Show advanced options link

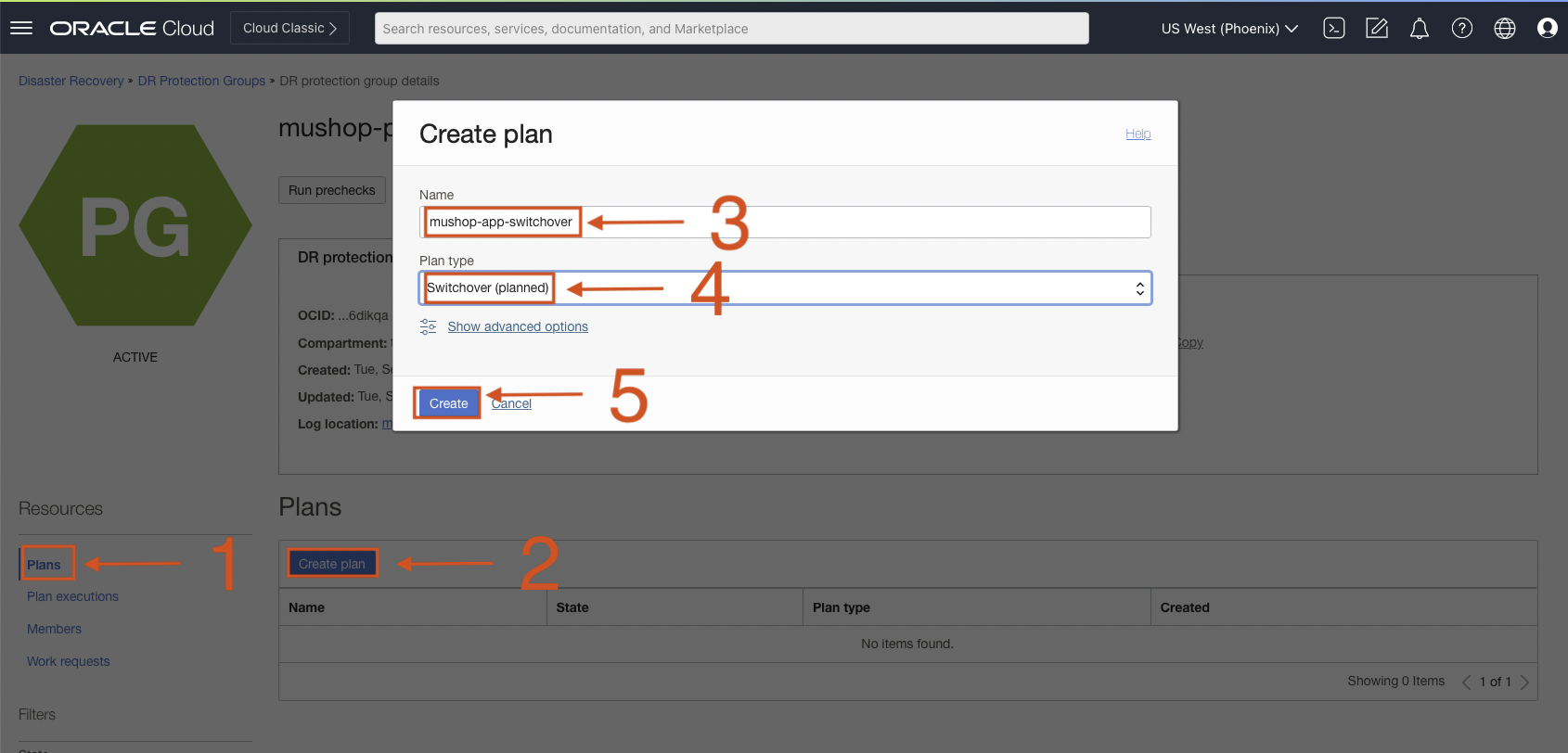(x=518, y=326)
